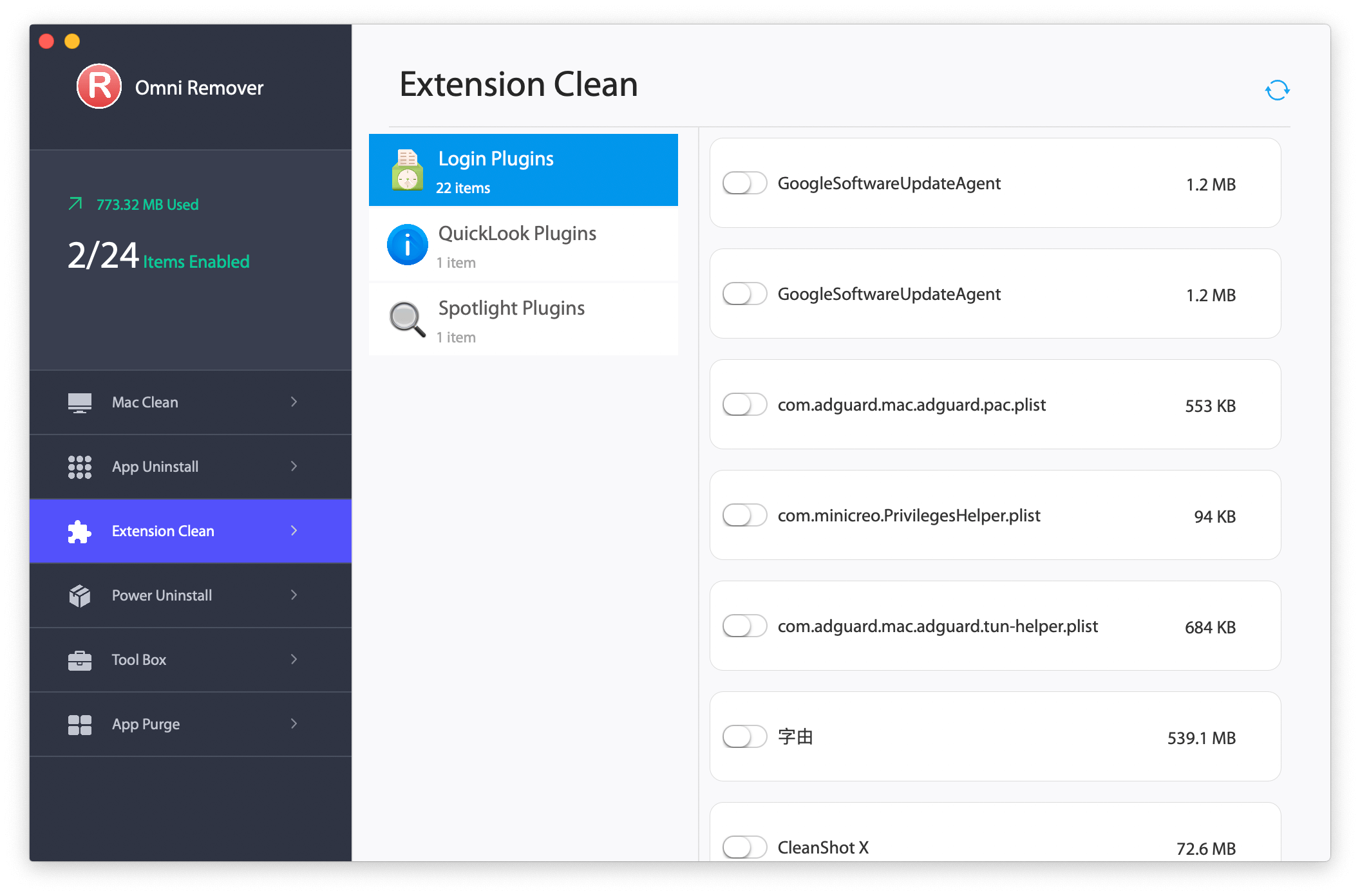Navigate to Power Uninstall section
1360x896 pixels.
(x=183, y=594)
